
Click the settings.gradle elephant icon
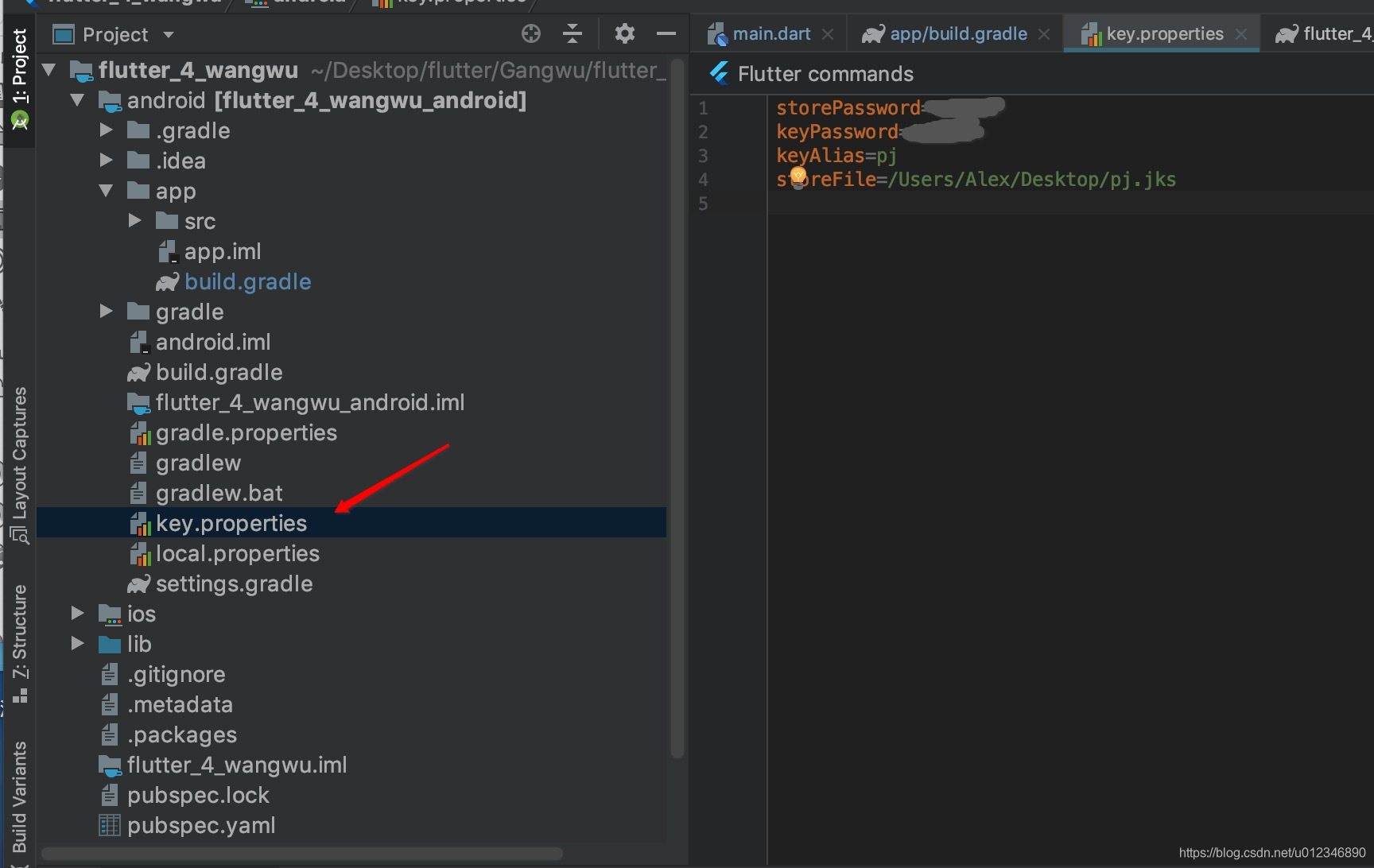click(138, 584)
